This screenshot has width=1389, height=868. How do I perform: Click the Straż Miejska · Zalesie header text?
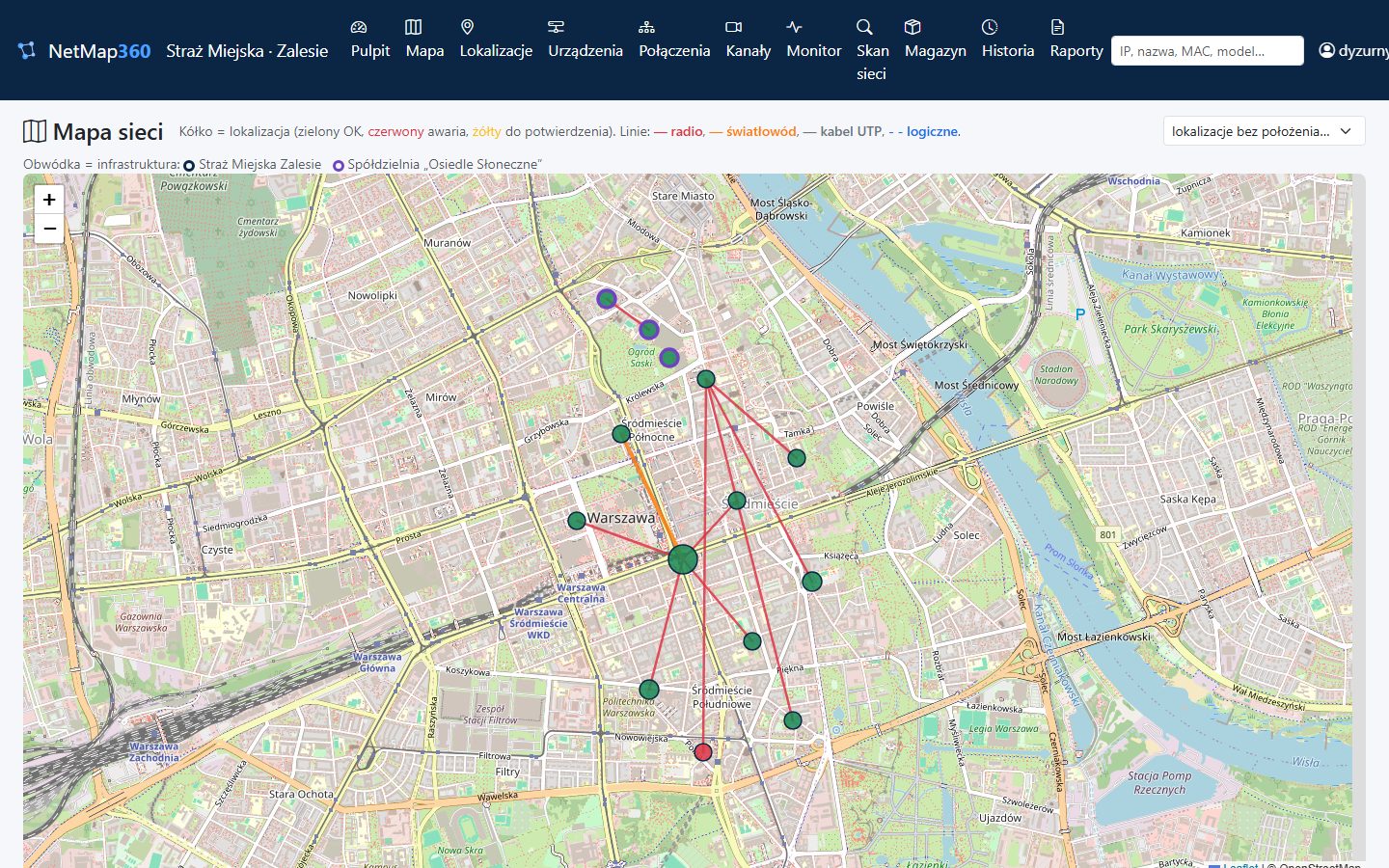coord(247,50)
